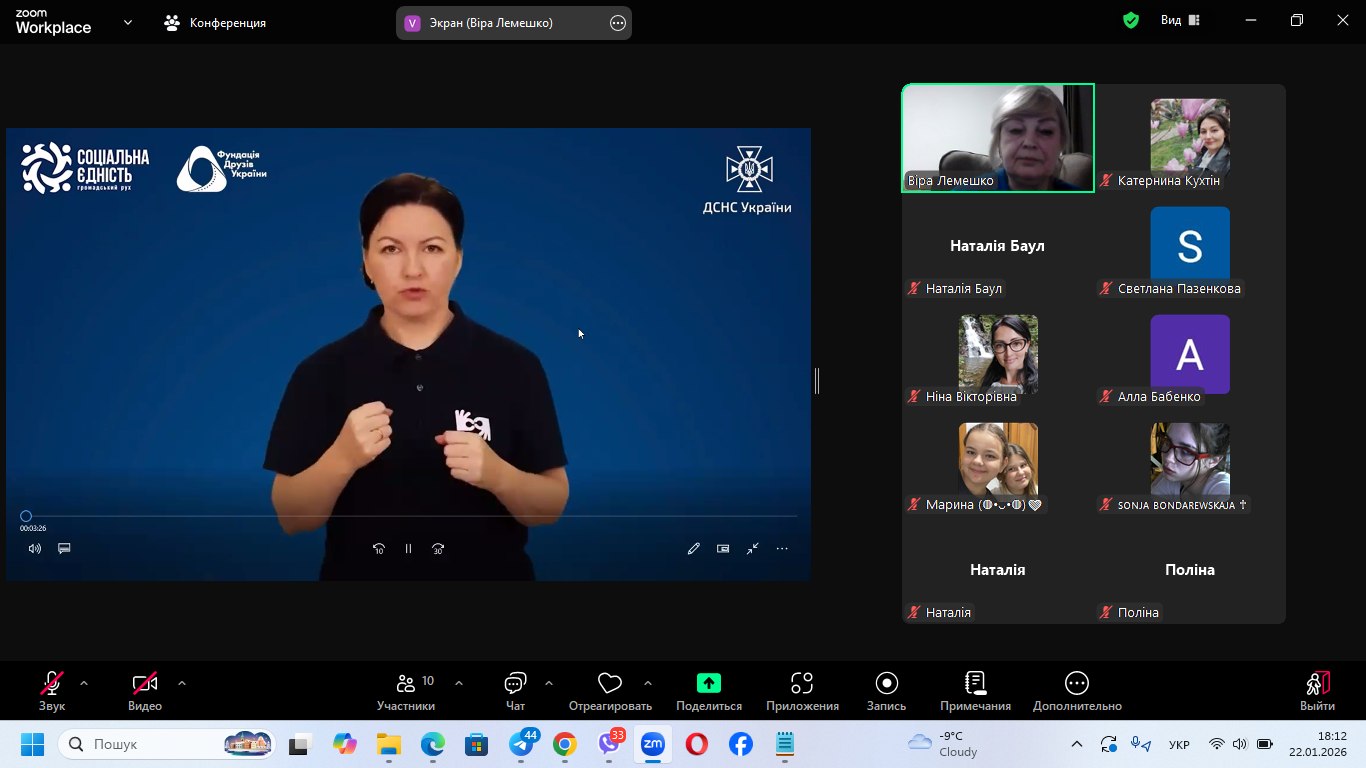This screenshot has width=1366, height=768.
Task: Leave the meeting via Выйти
Action: point(1317,690)
